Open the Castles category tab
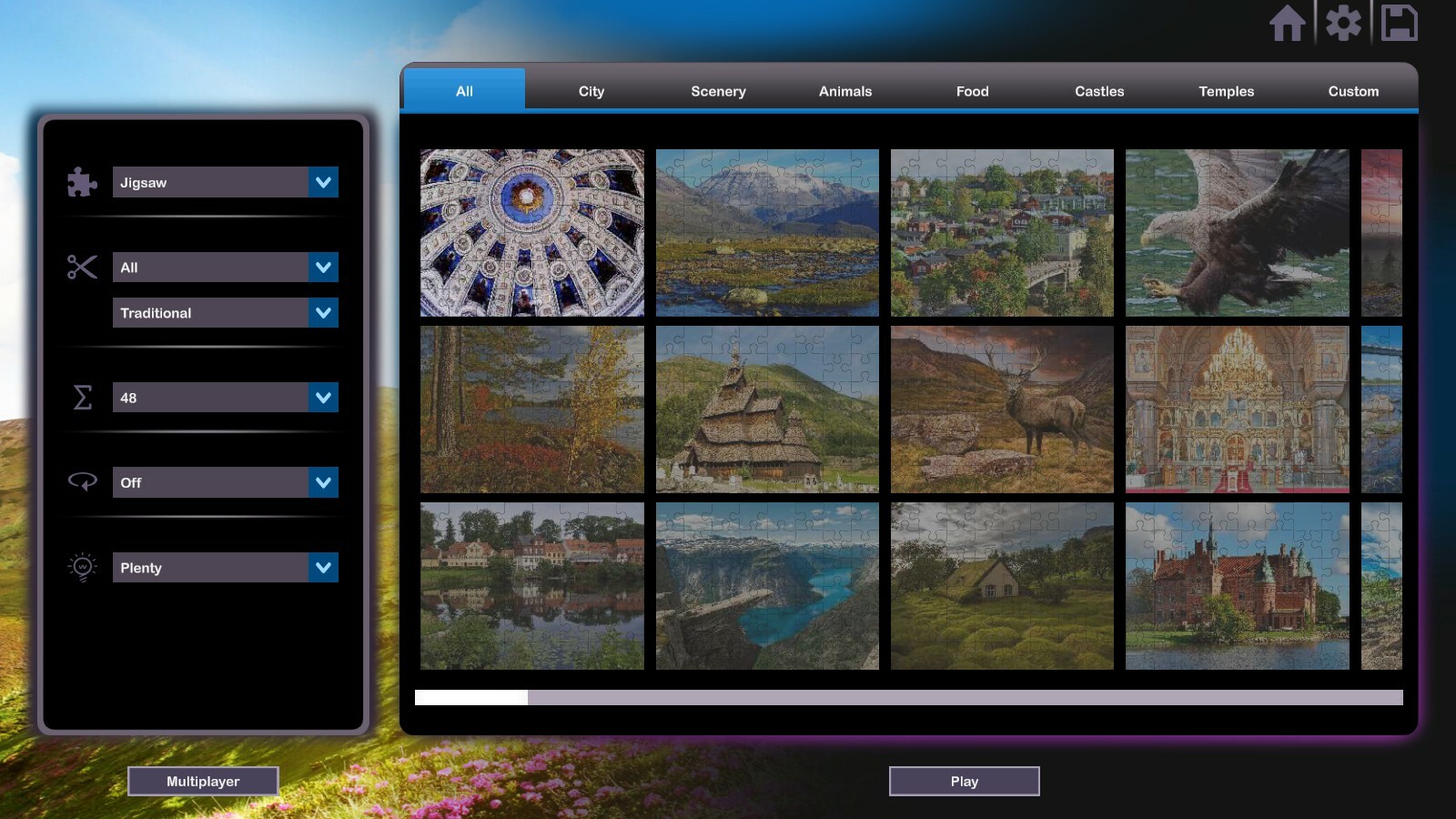Image resolution: width=1456 pixels, height=819 pixels. point(1099,91)
